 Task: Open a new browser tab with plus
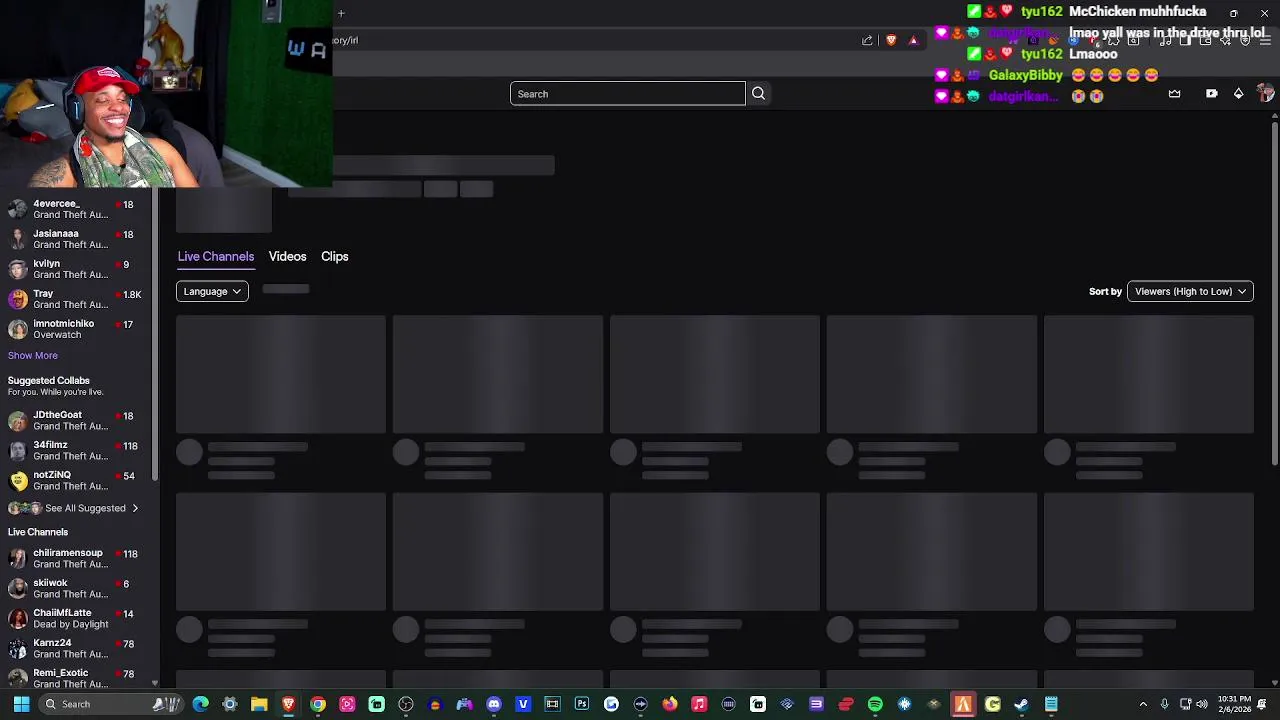point(341,13)
